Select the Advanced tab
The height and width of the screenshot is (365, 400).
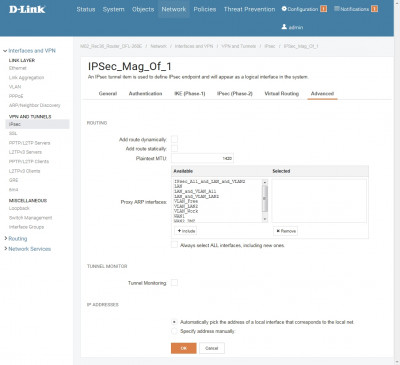[x=322, y=93]
